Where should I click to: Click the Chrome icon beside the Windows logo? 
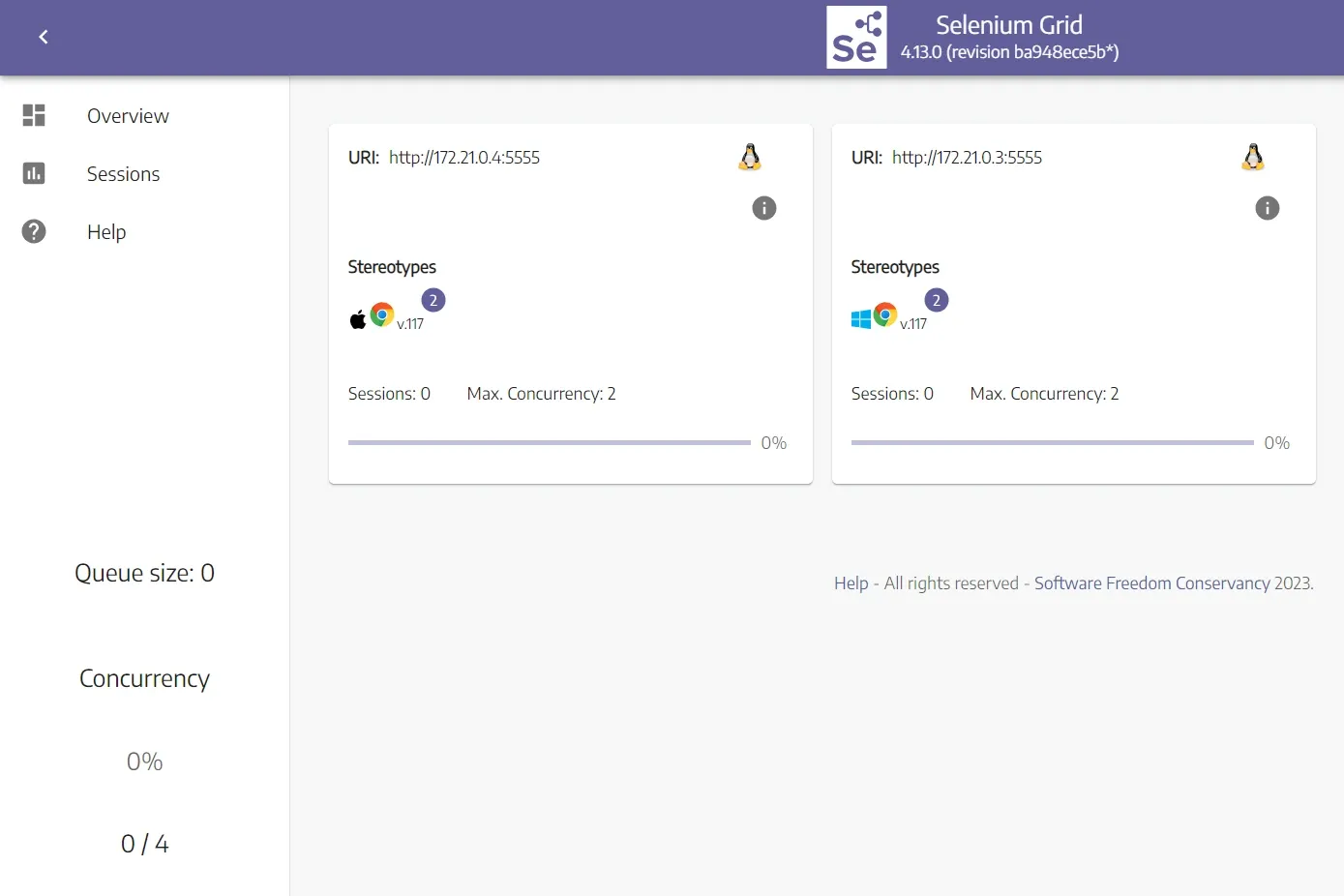[x=884, y=314]
